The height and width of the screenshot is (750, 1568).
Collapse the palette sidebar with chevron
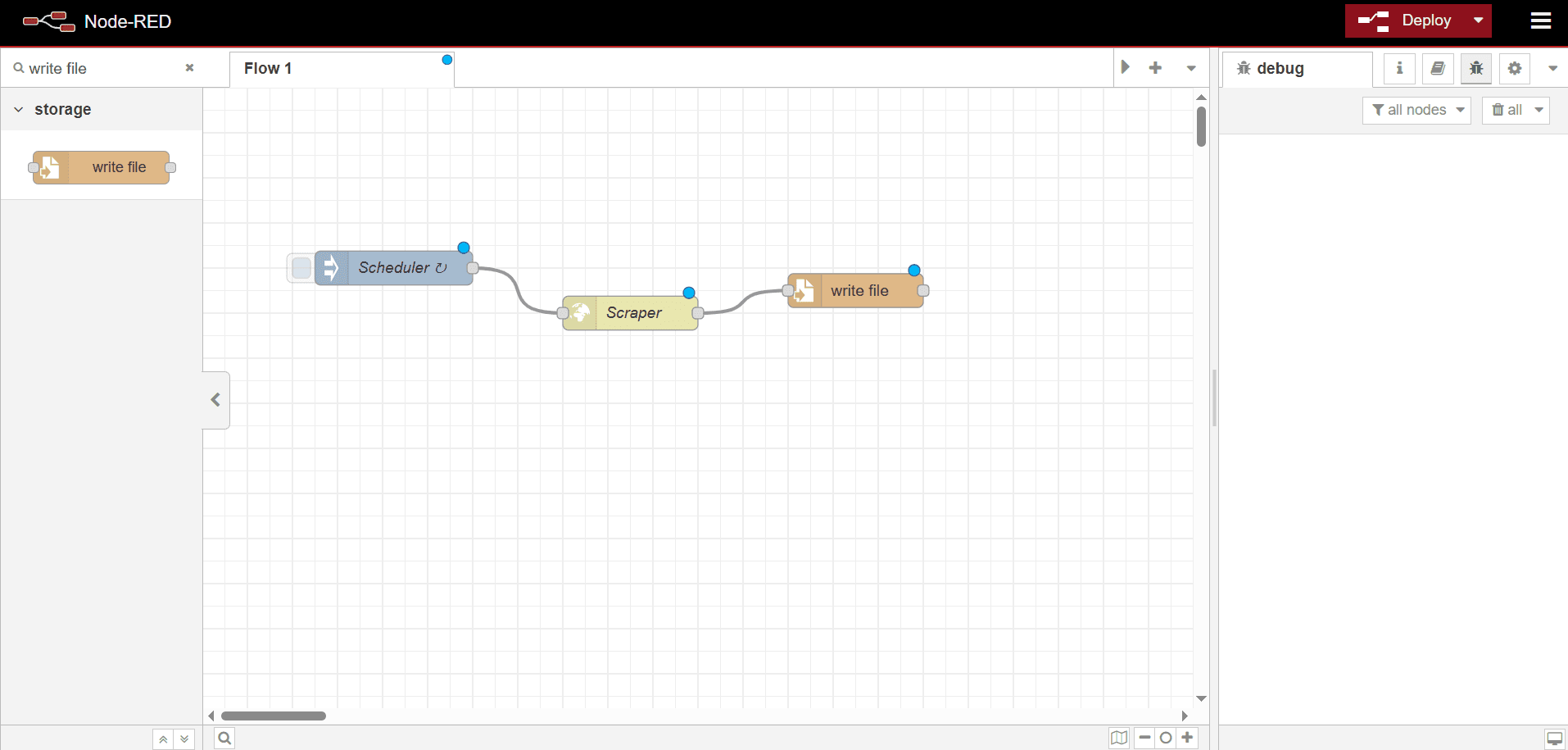point(216,400)
